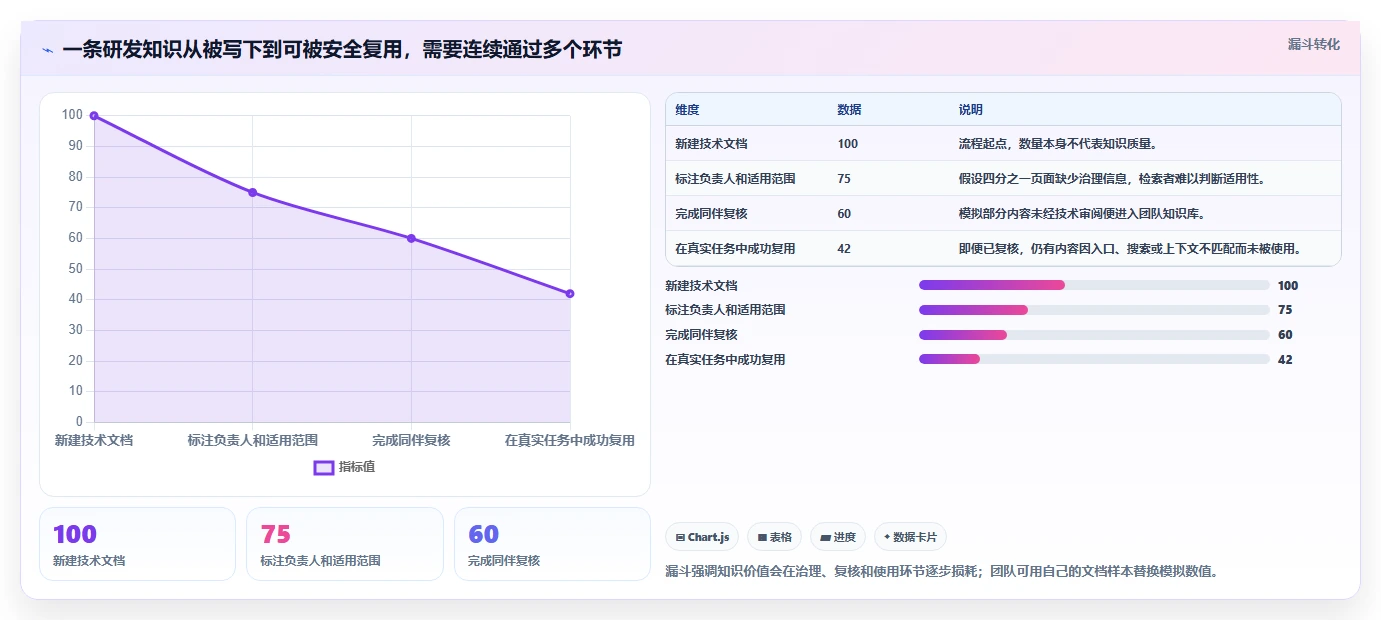Click the 表格 chip

click(775, 537)
